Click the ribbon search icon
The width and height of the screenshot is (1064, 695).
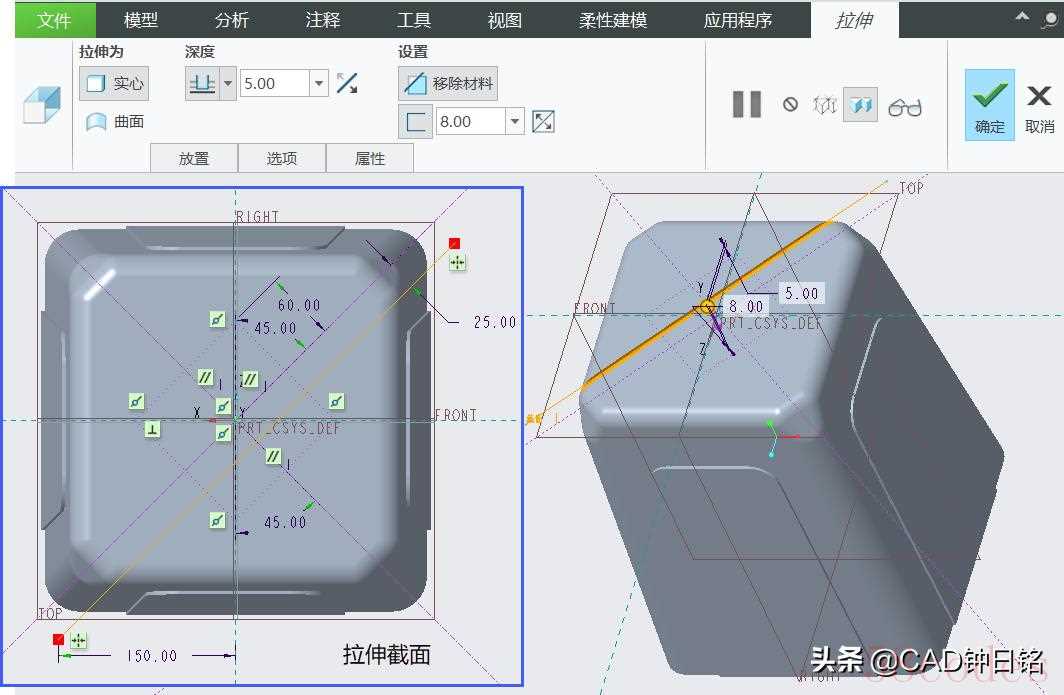coord(1045,19)
